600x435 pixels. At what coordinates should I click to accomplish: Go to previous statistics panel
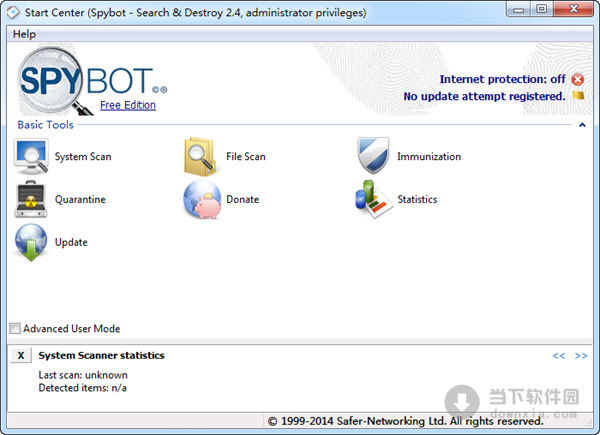point(559,356)
